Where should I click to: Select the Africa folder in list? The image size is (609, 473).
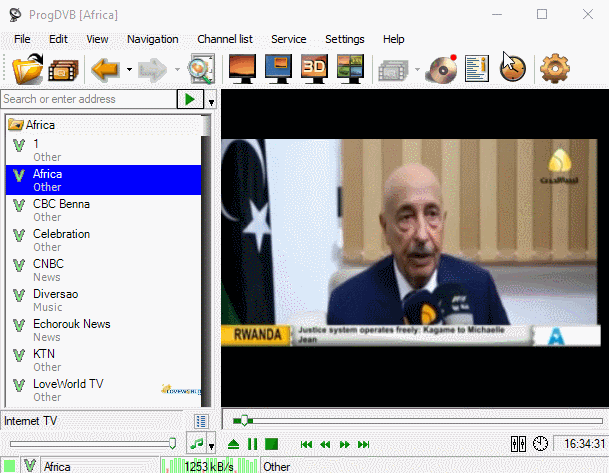click(104, 125)
